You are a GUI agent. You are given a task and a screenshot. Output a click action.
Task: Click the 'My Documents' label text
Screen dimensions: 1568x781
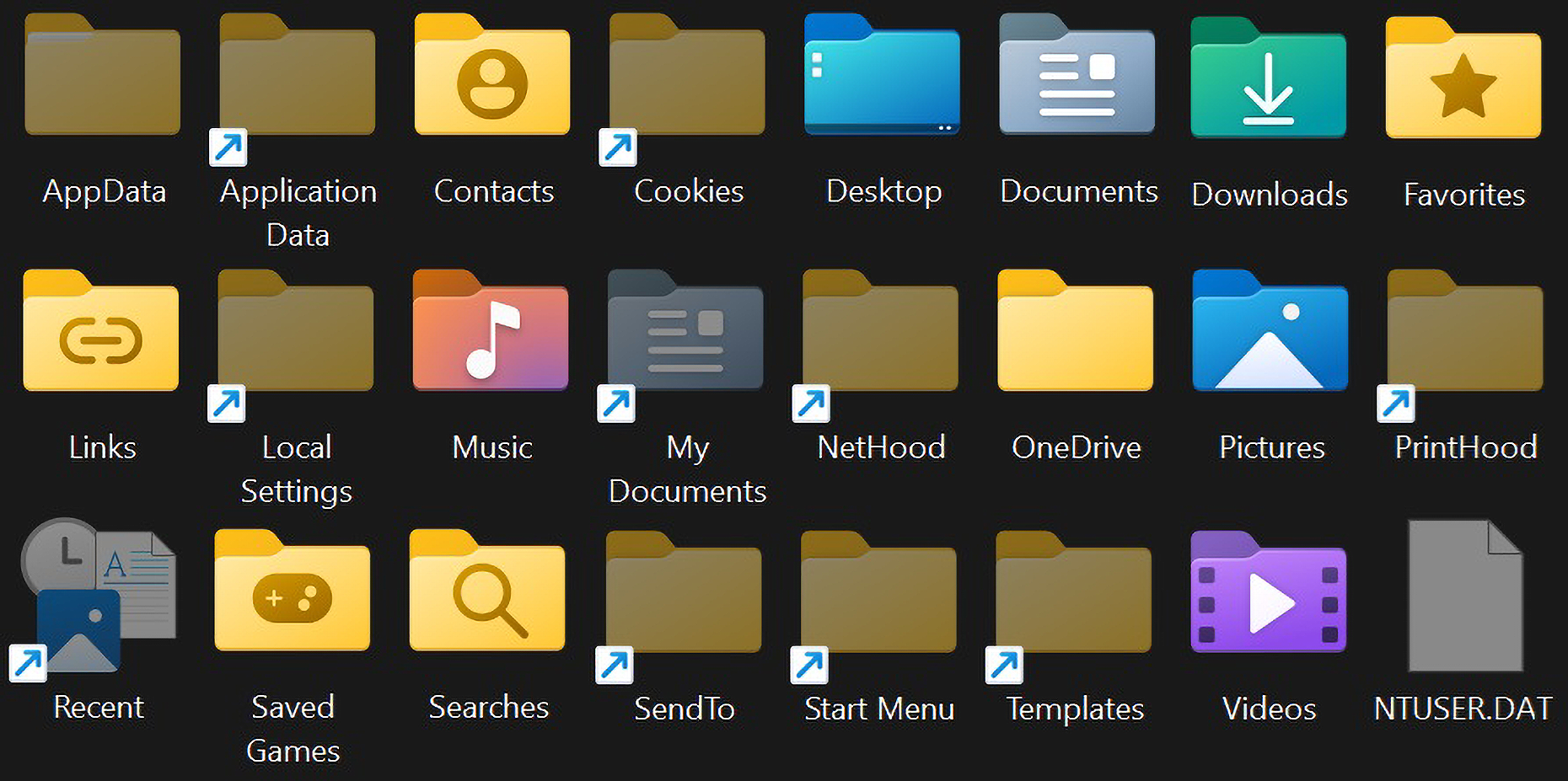click(x=688, y=469)
